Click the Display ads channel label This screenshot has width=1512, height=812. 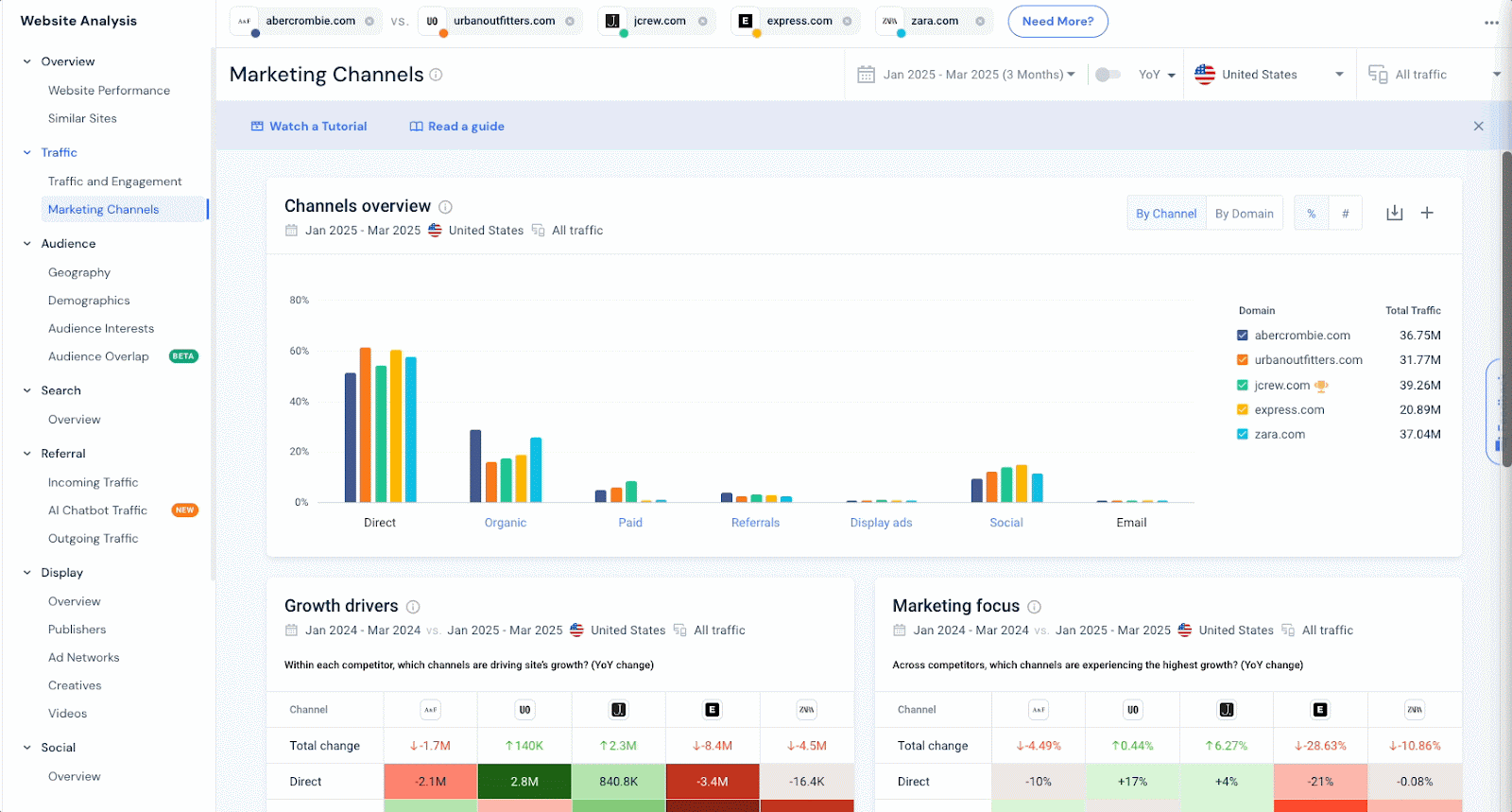coord(881,523)
